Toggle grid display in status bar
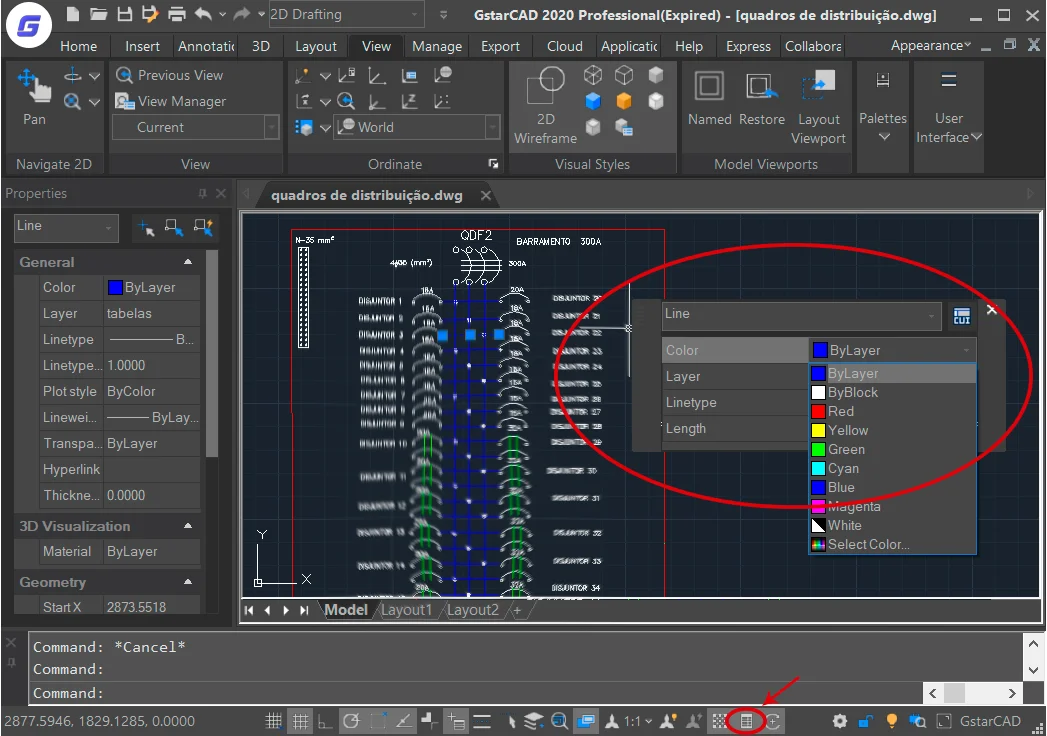This screenshot has height=736, width=1047. click(300, 721)
